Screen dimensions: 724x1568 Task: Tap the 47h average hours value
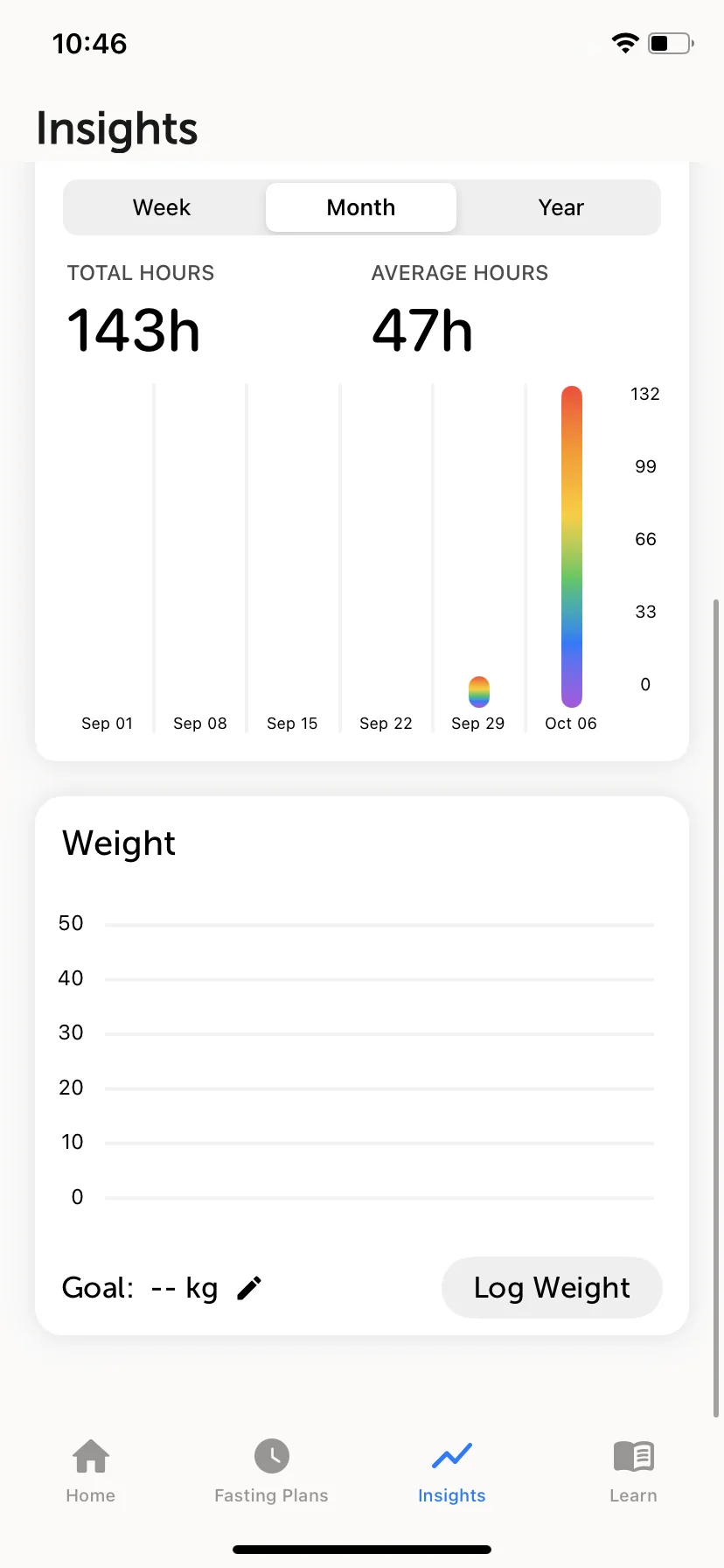coord(422,330)
